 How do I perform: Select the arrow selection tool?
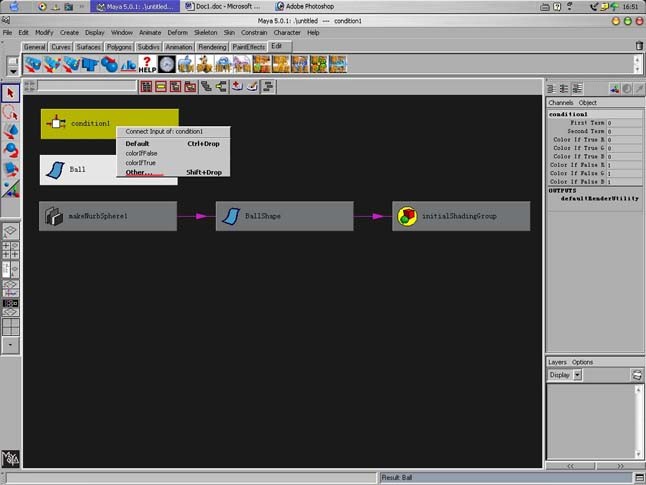[x=10, y=93]
